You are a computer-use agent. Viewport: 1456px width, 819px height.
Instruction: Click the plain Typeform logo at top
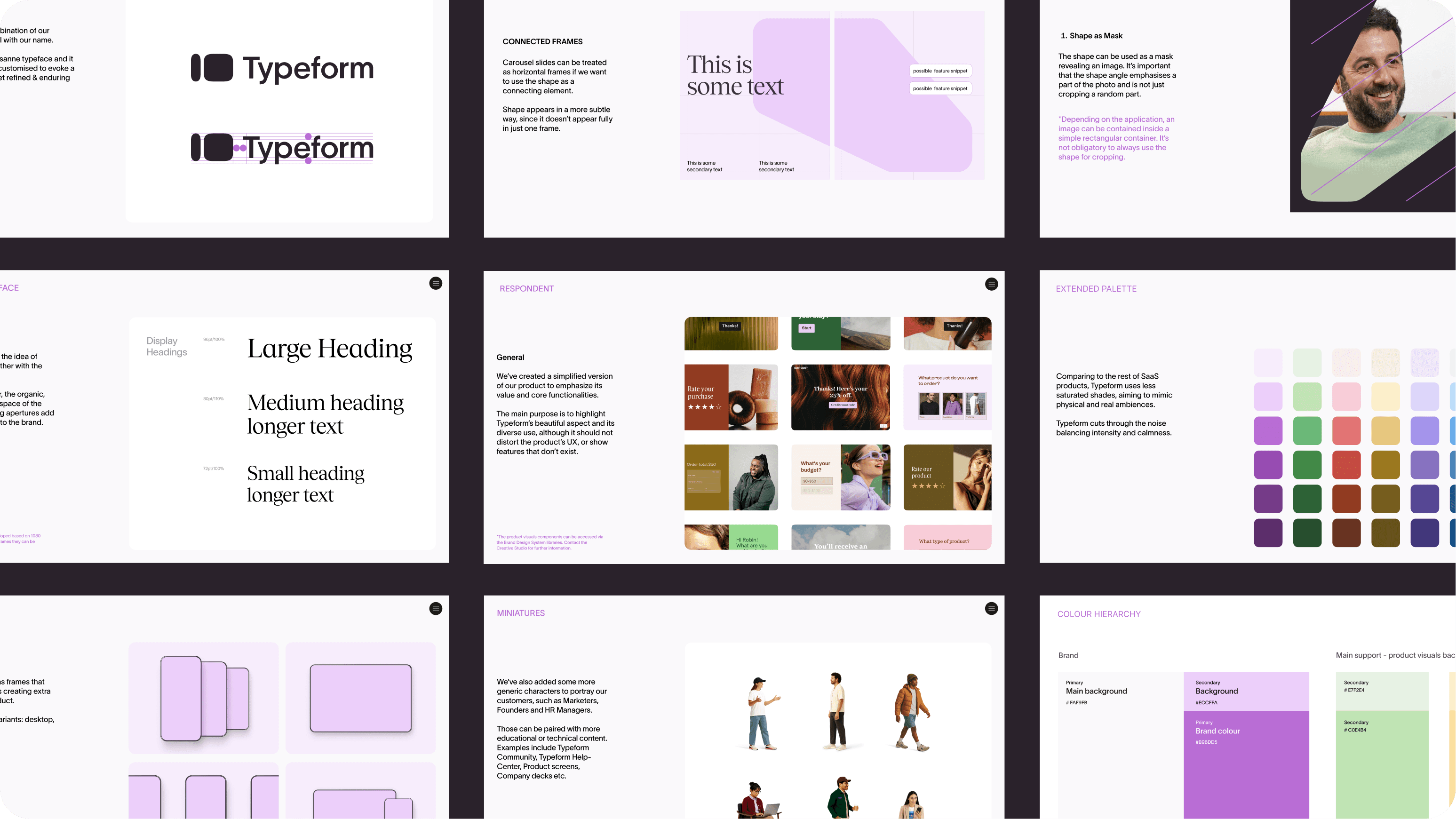[x=282, y=68]
